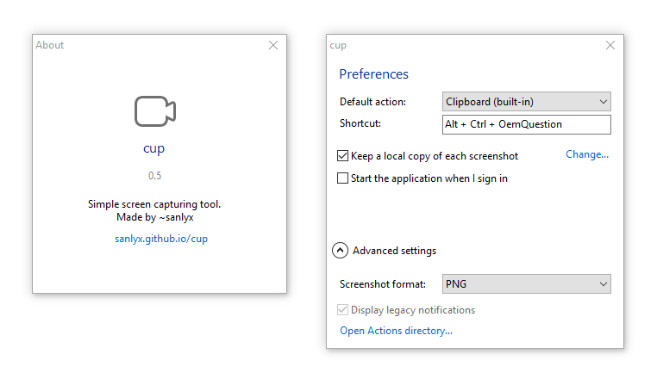Close the cup Preferences window

[610, 45]
